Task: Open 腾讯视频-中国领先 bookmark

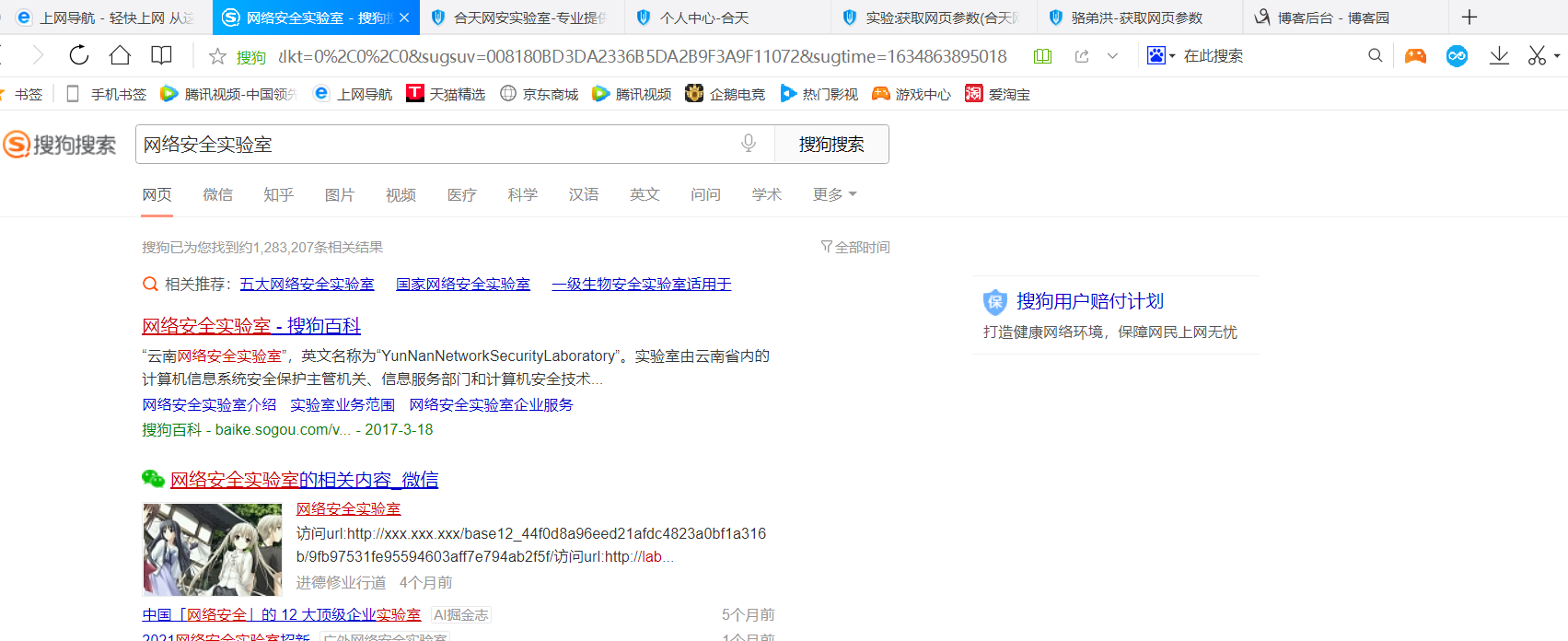Action: point(228,94)
